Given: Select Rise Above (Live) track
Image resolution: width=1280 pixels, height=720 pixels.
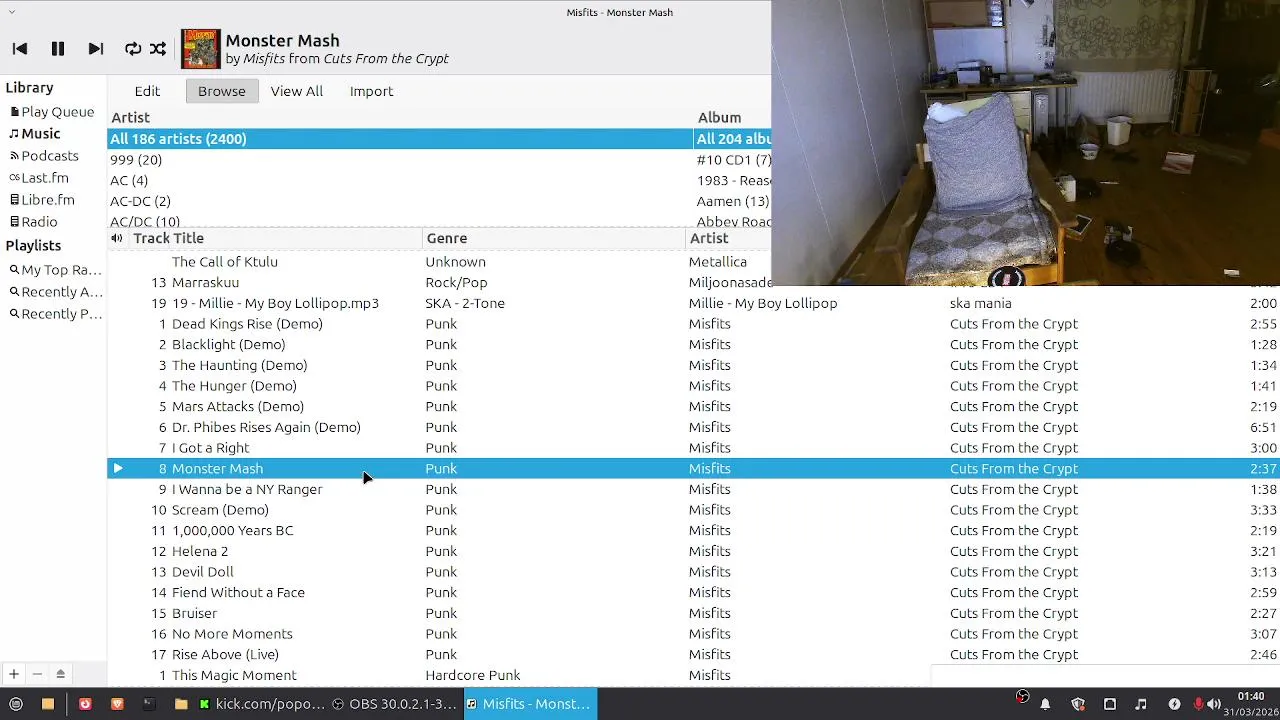Looking at the screenshot, I should tap(225, 655).
